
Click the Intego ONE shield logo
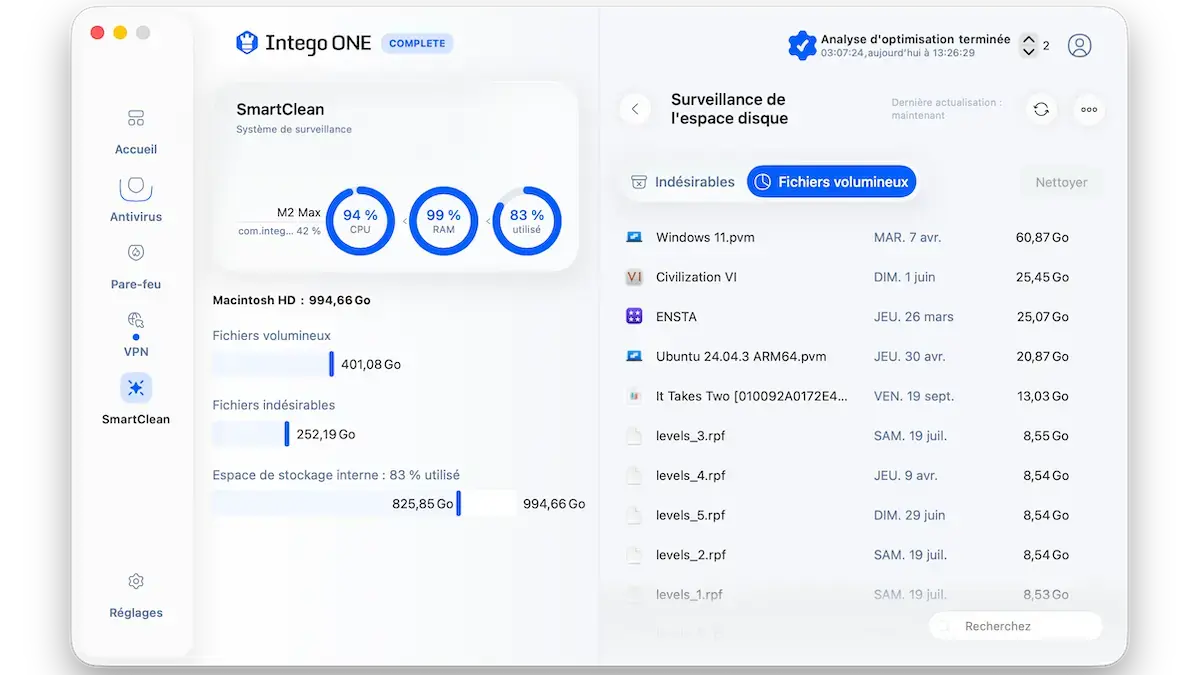coord(246,43)
